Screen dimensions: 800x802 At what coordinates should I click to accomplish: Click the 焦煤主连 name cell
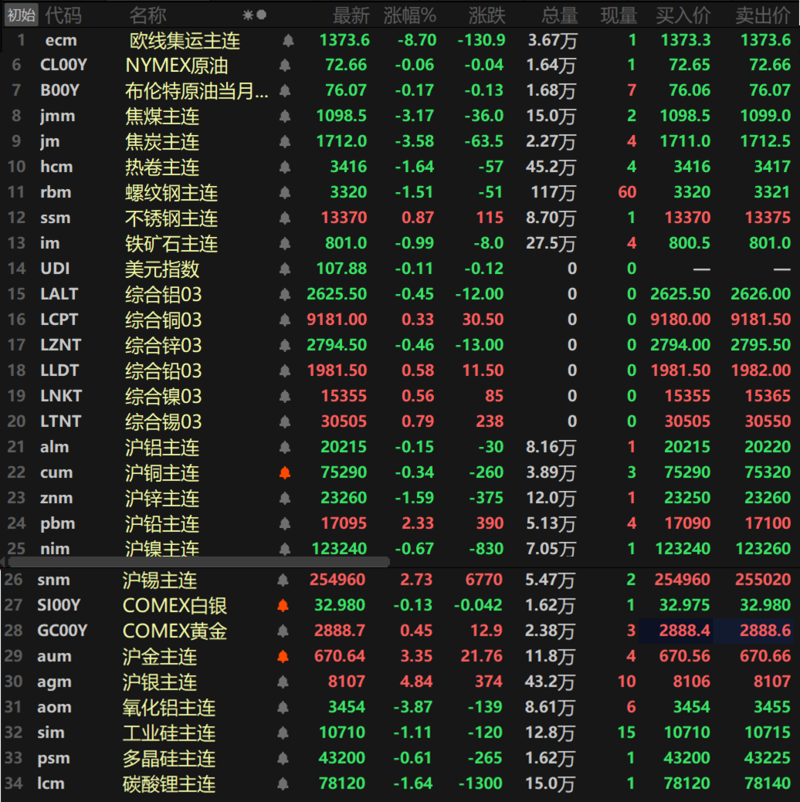pyautogui.click(x=162, y=117)
